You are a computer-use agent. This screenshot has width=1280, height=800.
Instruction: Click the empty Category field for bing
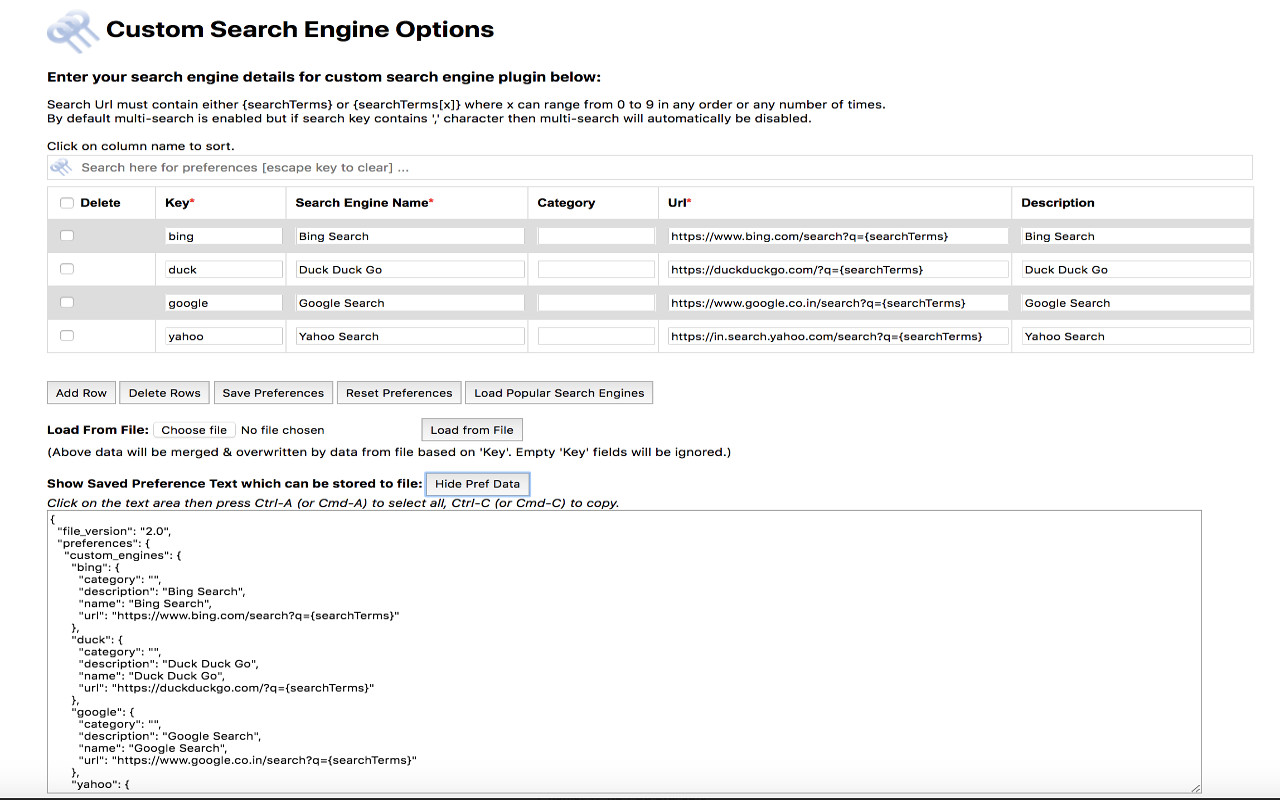(596, 236)
